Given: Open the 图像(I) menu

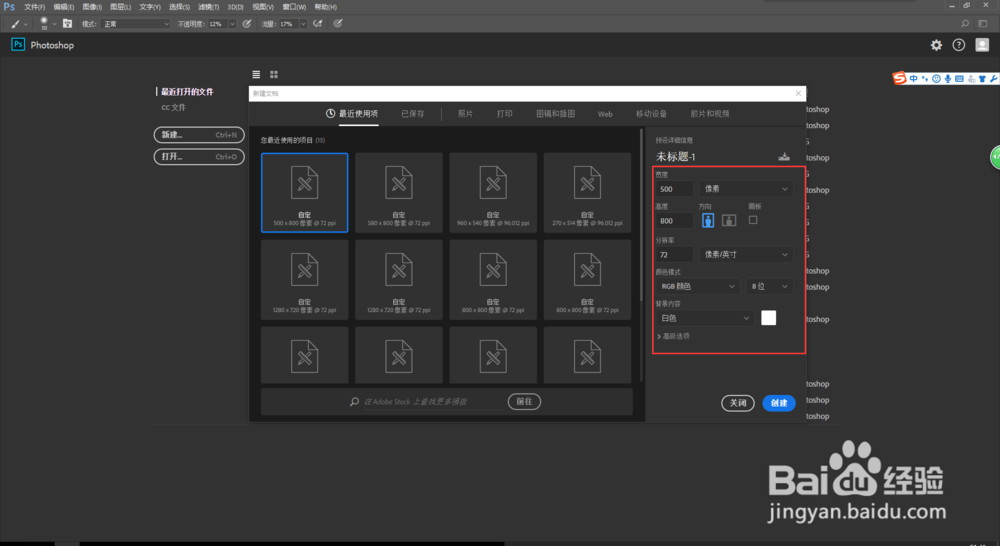Looking at the screenshot, I should 92,7.
